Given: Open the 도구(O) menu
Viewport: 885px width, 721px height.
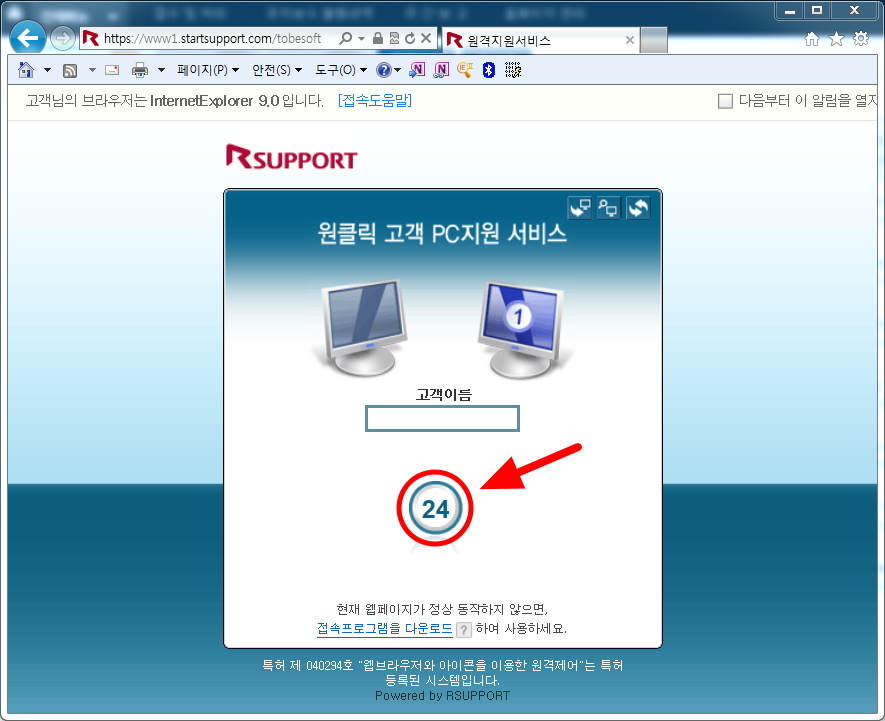Looking at the screenshot, I should click(340, 70).
